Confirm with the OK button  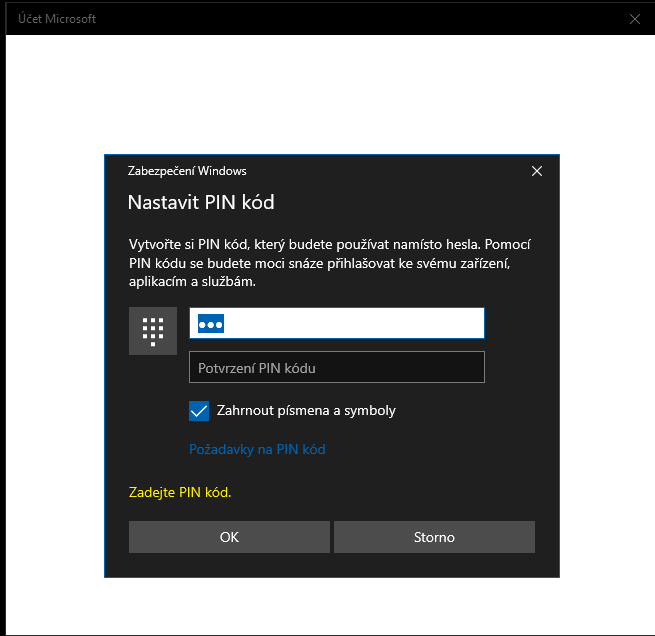pyautogui.click(x=229, y=537)
